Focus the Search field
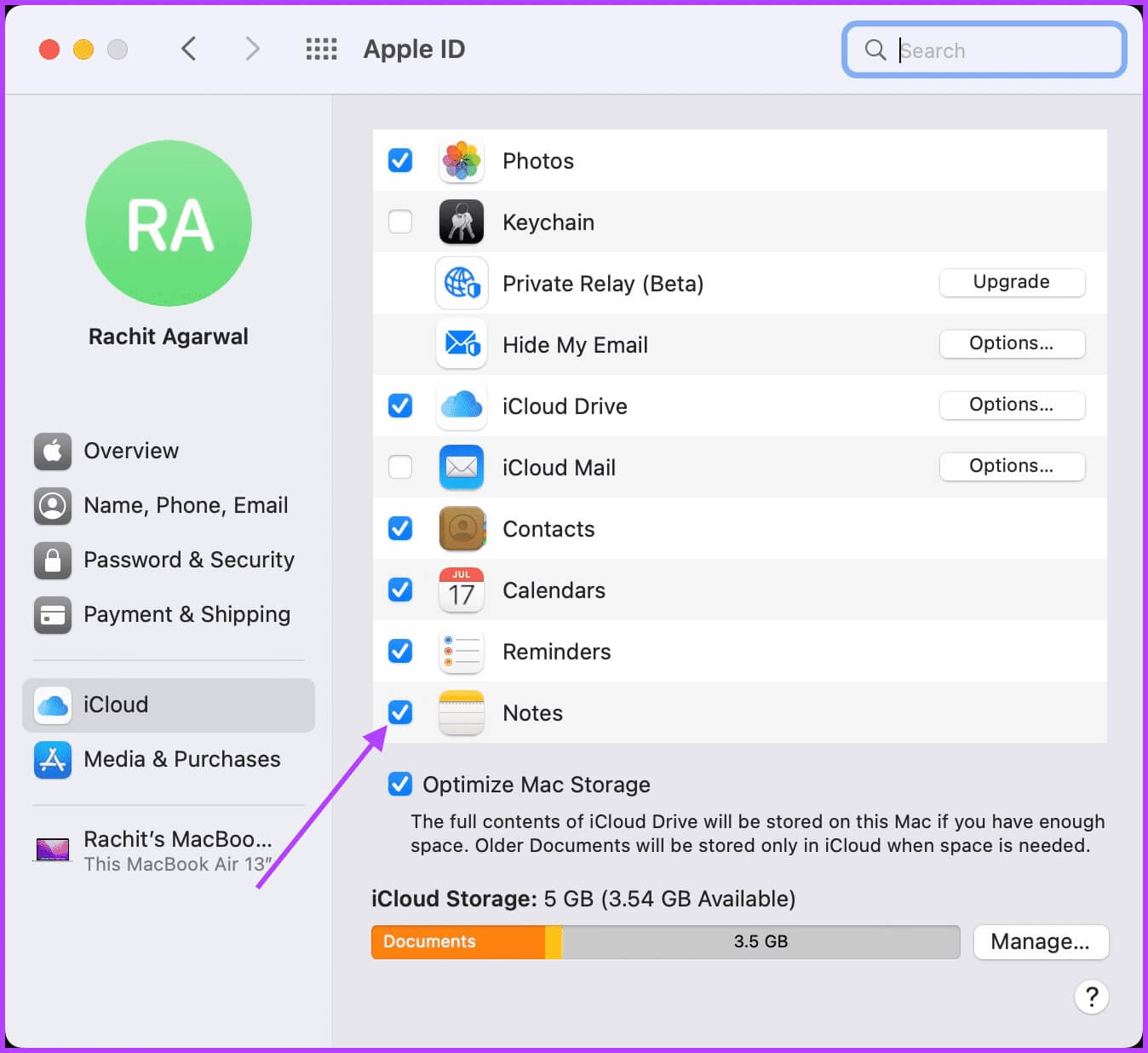Image resolution: width=1148 pixels, height=1053 pixels. [984, 49]
